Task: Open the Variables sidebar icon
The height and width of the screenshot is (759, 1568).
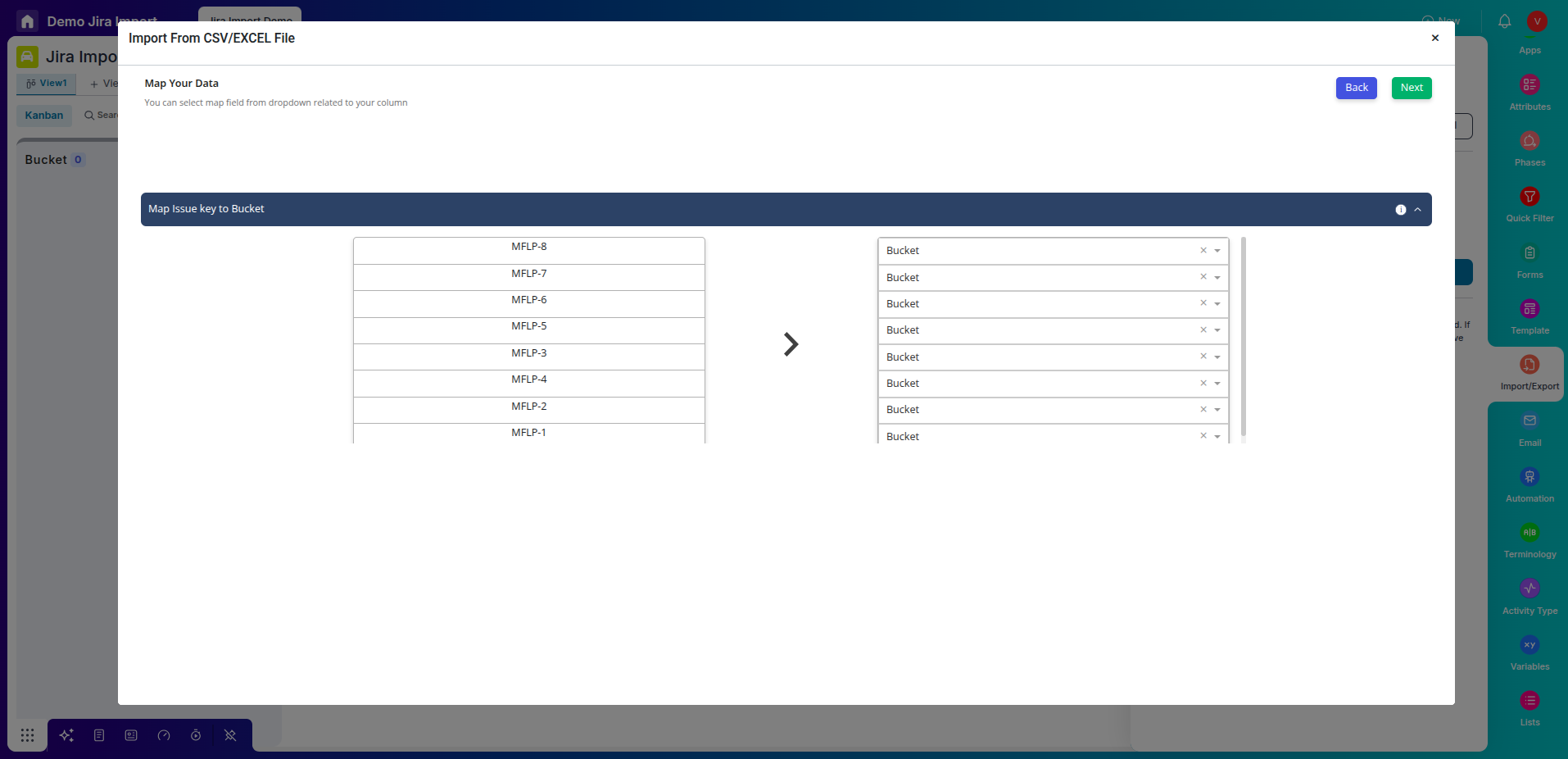Action: 1529,645
